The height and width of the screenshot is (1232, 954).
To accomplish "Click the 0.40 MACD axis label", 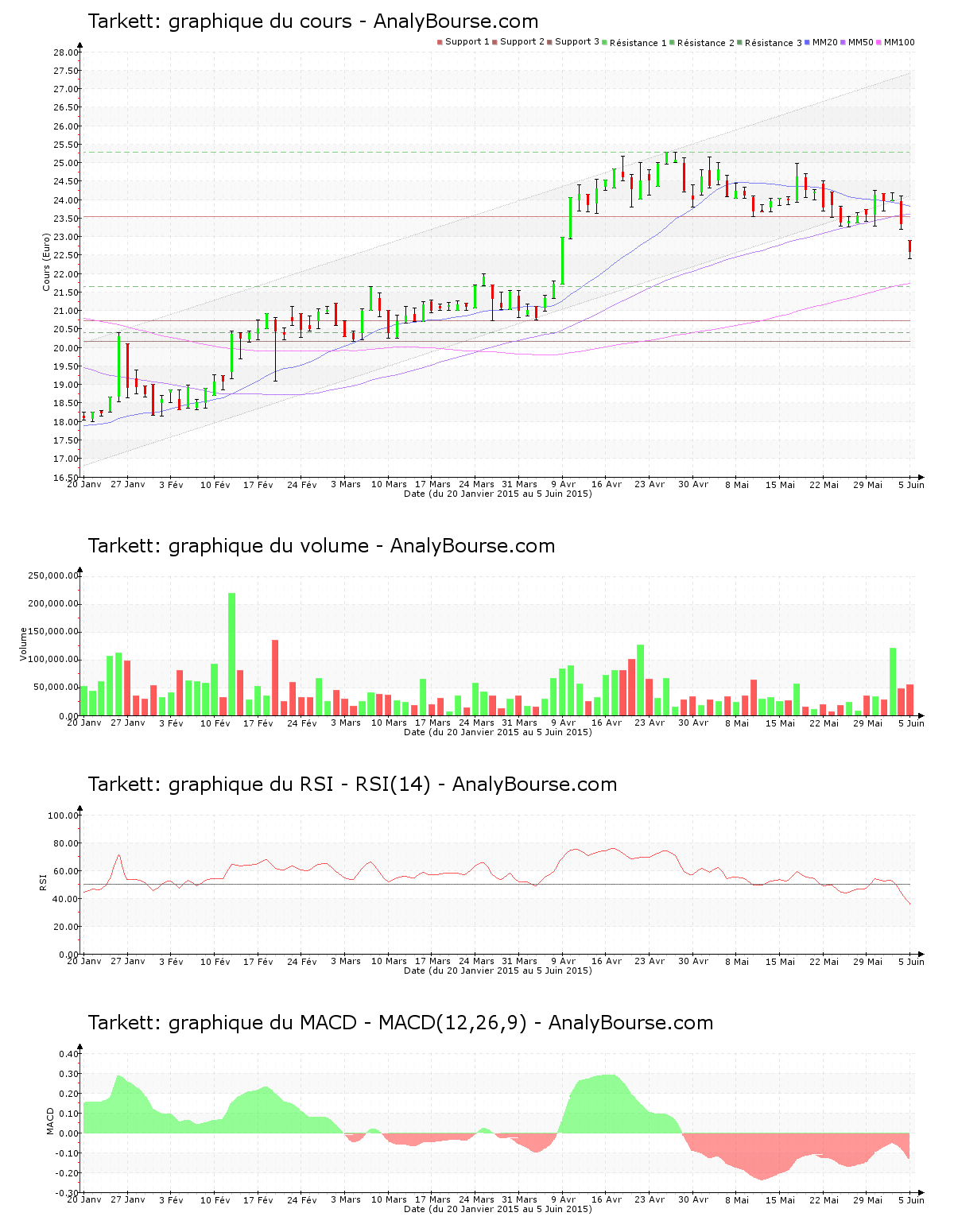I will click(69, 1054).
